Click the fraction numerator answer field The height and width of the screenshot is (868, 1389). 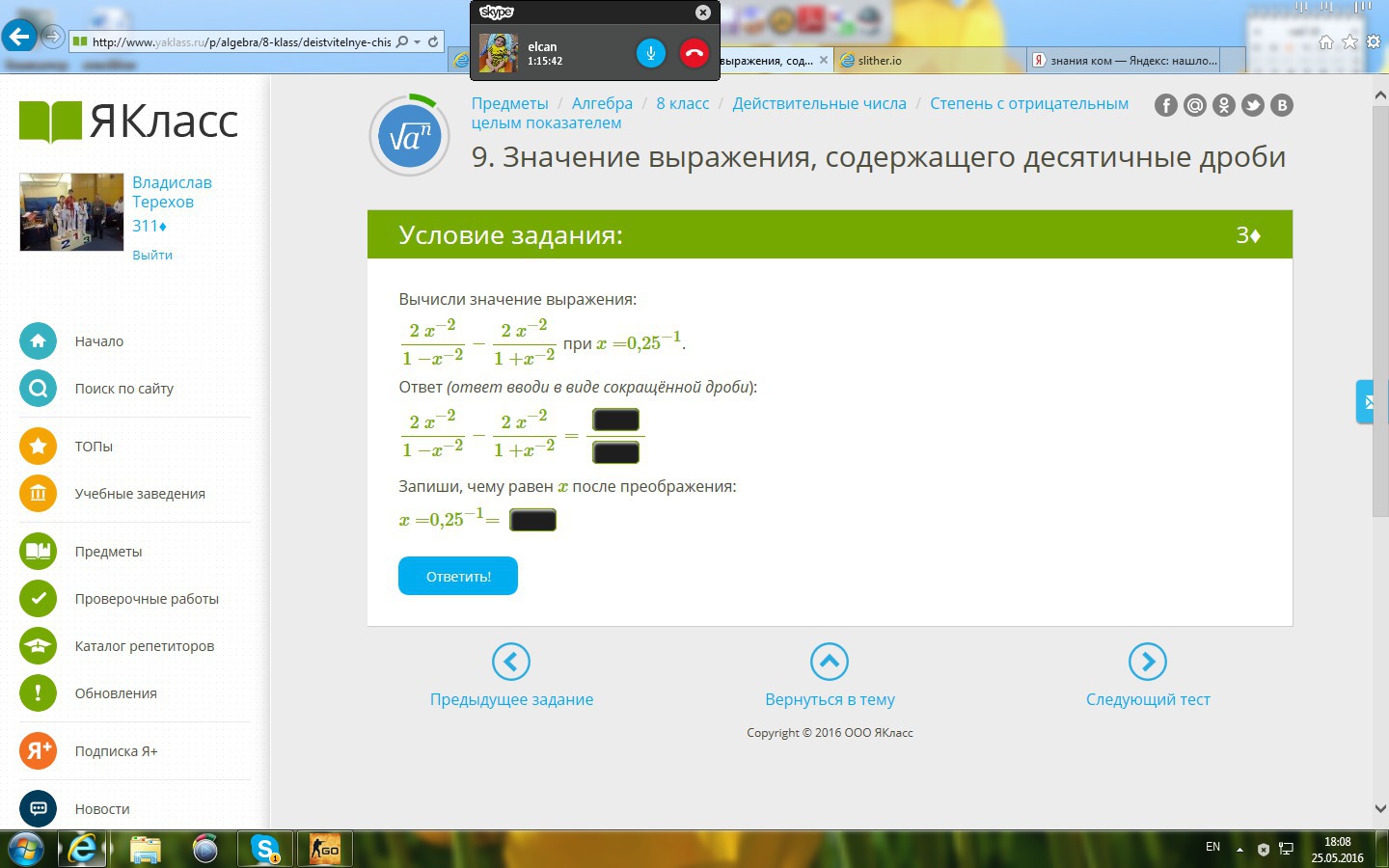click(x=615, y=420)
